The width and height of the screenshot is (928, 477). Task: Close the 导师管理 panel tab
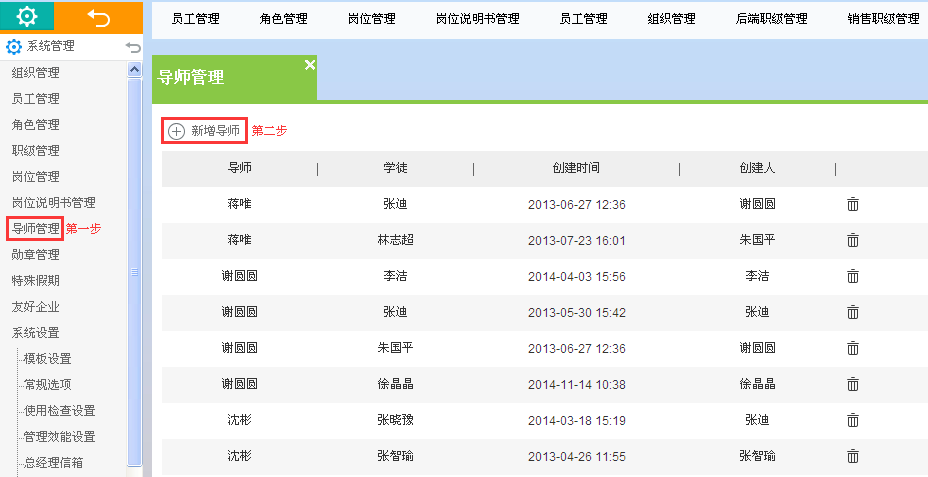[x=309, y=65]
